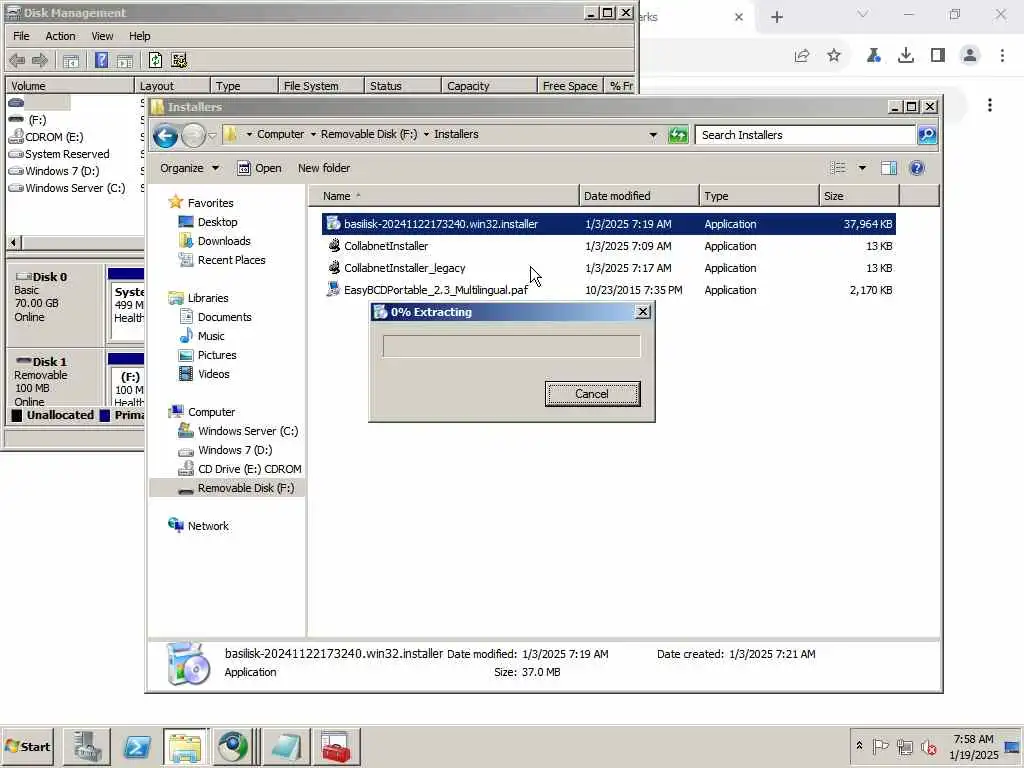Click the Start button
This screenshot has height=768, width=1024.
coord(28,747)
